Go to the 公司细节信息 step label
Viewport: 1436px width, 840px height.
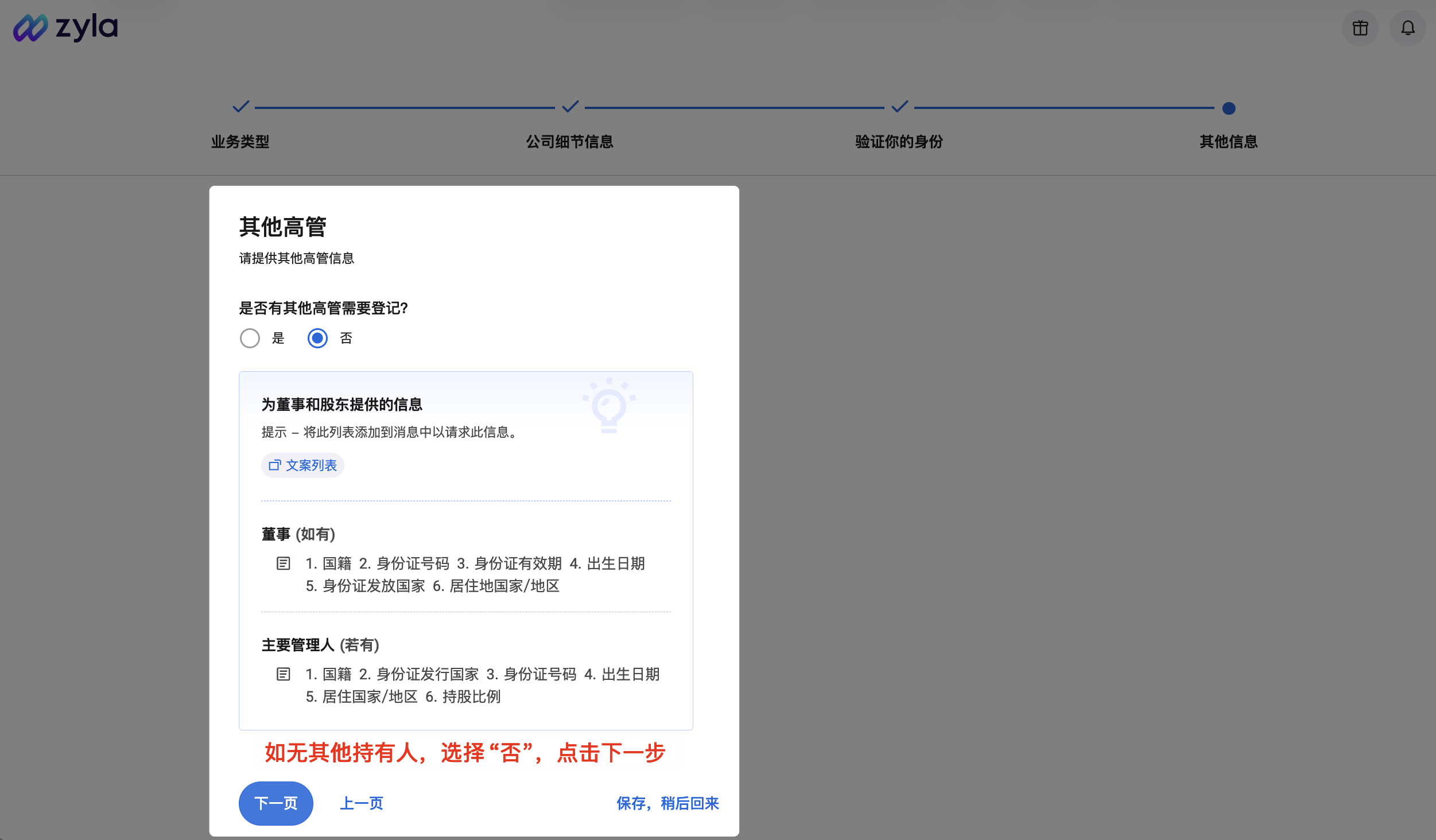[x=569, y=142]
